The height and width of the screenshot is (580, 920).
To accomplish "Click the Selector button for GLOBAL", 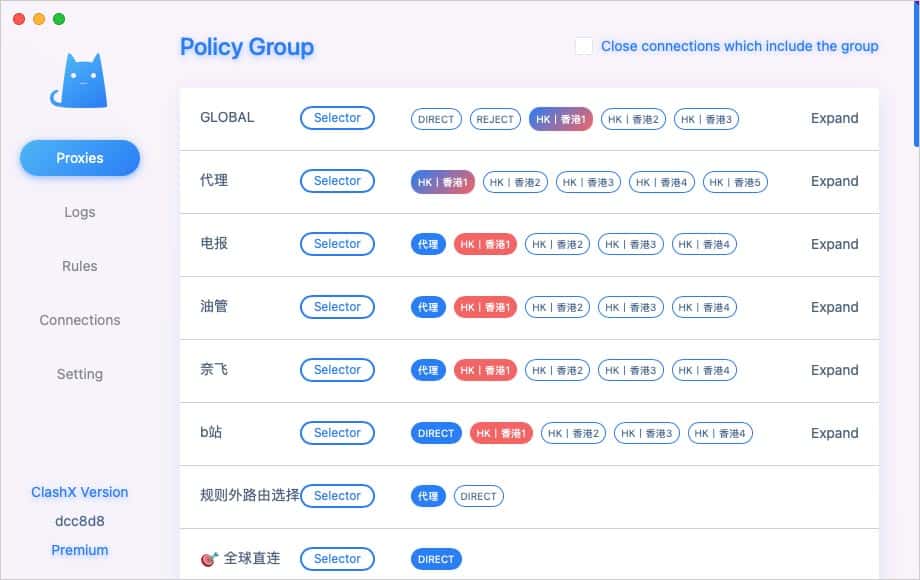I will [x=337, y=117].
